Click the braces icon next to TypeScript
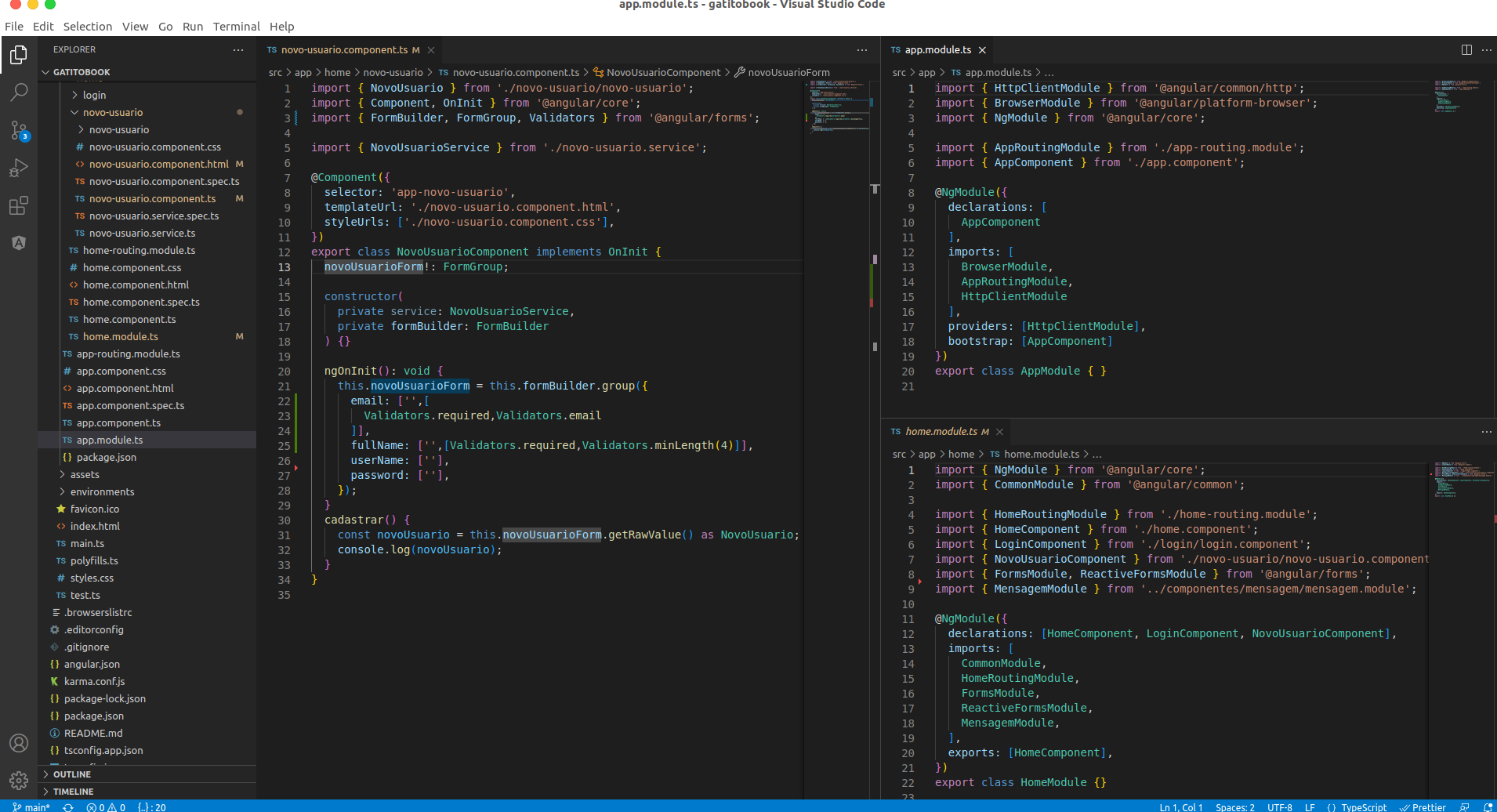This screenshot has height=812, width=1497. tap(1332, 807)
